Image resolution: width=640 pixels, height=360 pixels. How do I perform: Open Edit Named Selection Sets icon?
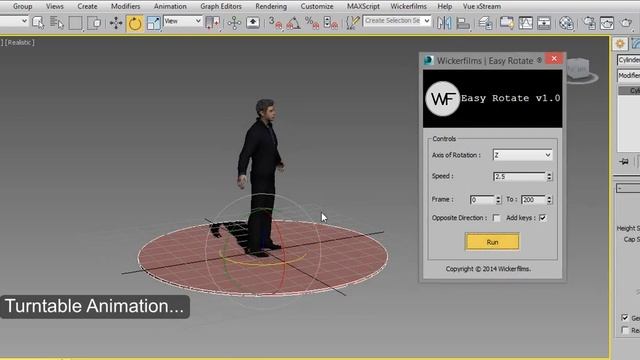click(352, 23)
